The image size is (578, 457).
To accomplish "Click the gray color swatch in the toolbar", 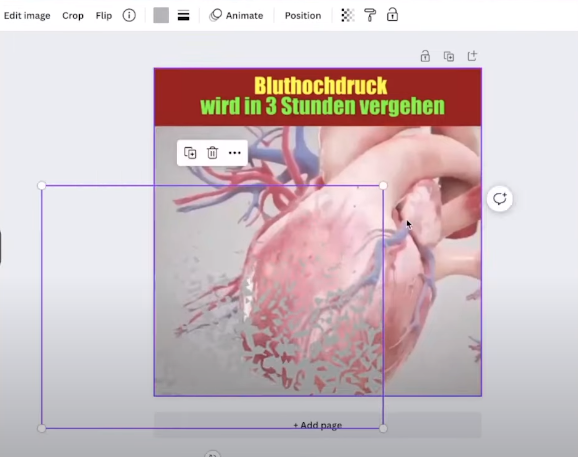I will click(x=161, y=15).
